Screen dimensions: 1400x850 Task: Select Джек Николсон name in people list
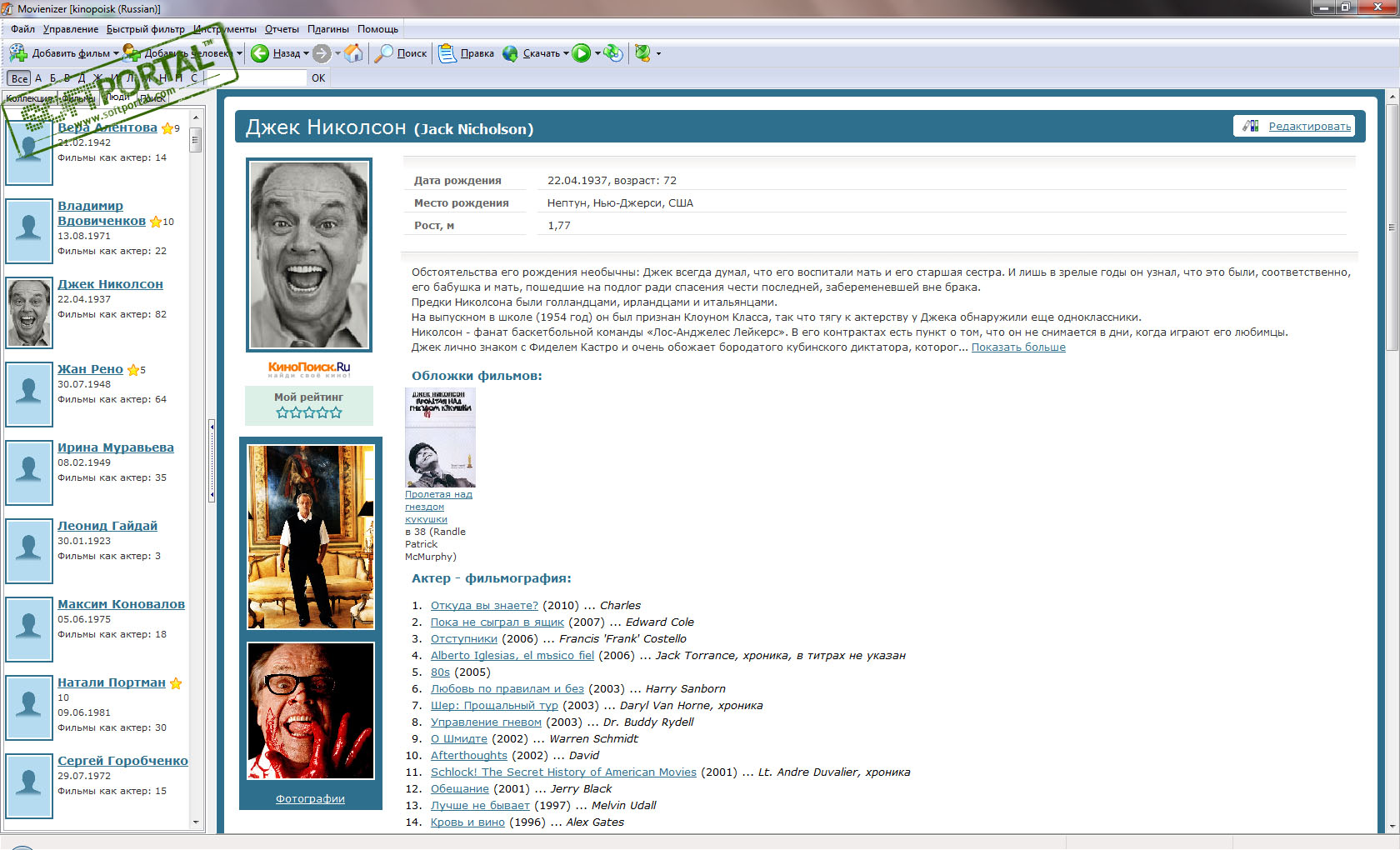coord(110,284)
